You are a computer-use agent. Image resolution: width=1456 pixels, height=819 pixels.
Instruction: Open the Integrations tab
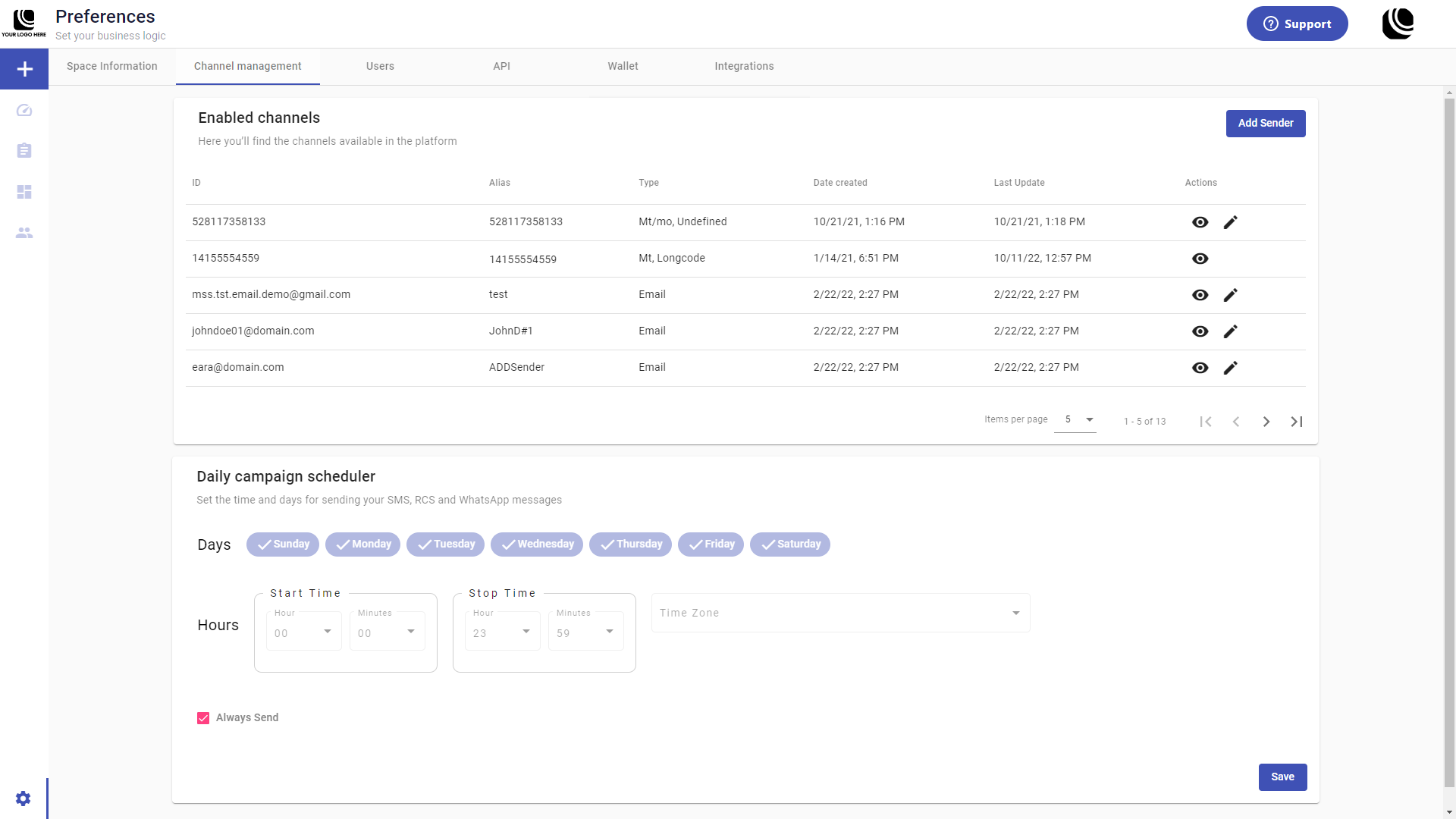point(744,67)
